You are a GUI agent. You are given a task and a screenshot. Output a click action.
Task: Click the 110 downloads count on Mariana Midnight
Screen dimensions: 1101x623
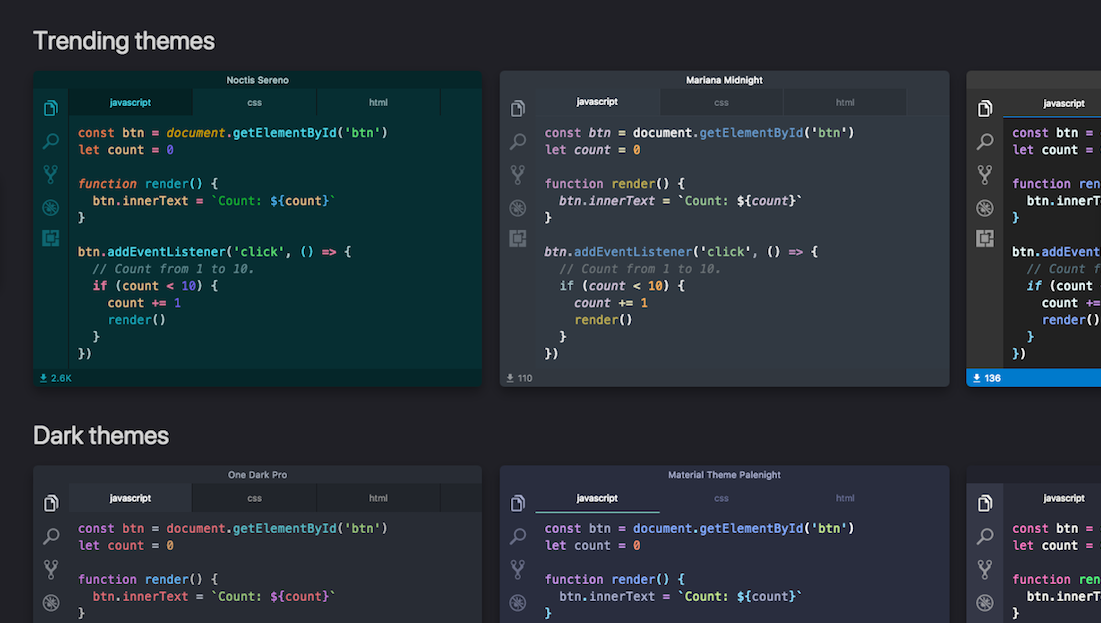[x=520, y=378]
